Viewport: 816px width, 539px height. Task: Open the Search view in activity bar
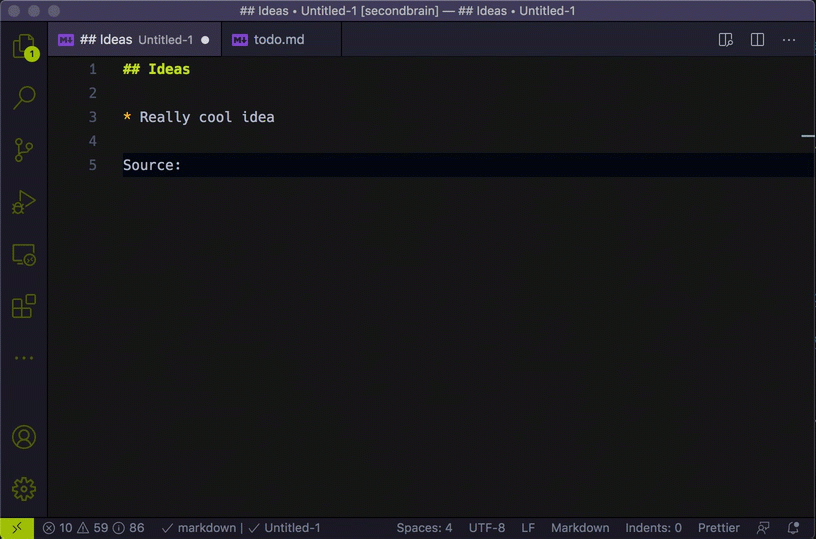[24, 97]
